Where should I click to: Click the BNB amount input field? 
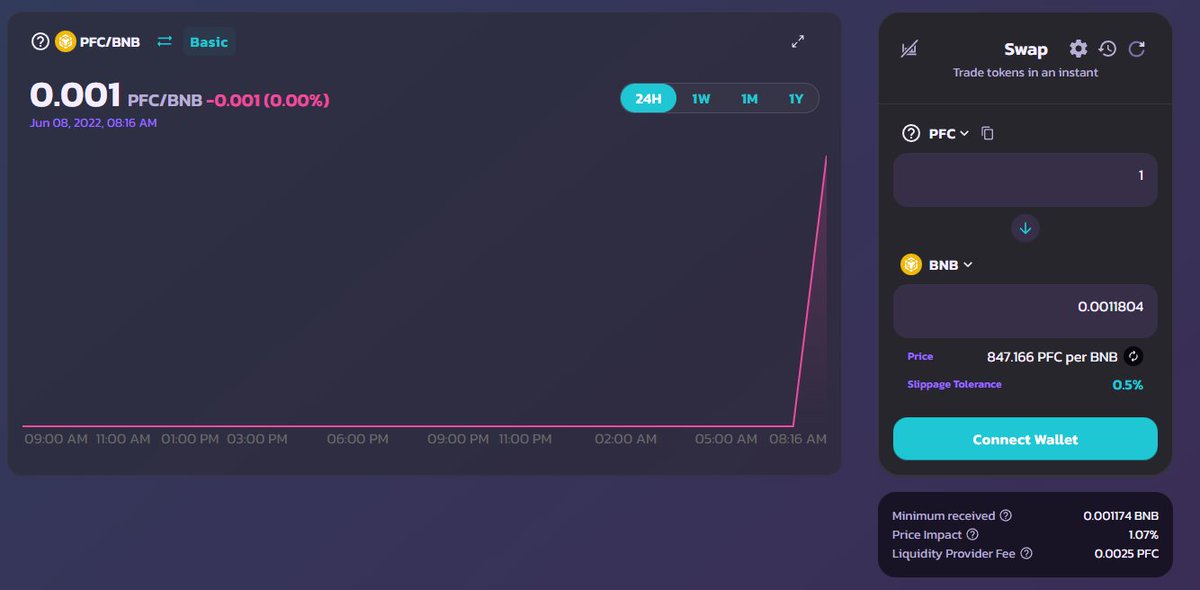click(1025, 311)
